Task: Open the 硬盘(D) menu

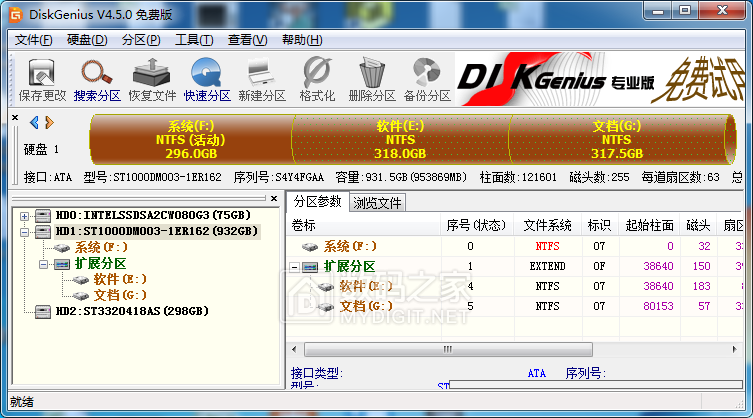Action: (x=87, y=40)
